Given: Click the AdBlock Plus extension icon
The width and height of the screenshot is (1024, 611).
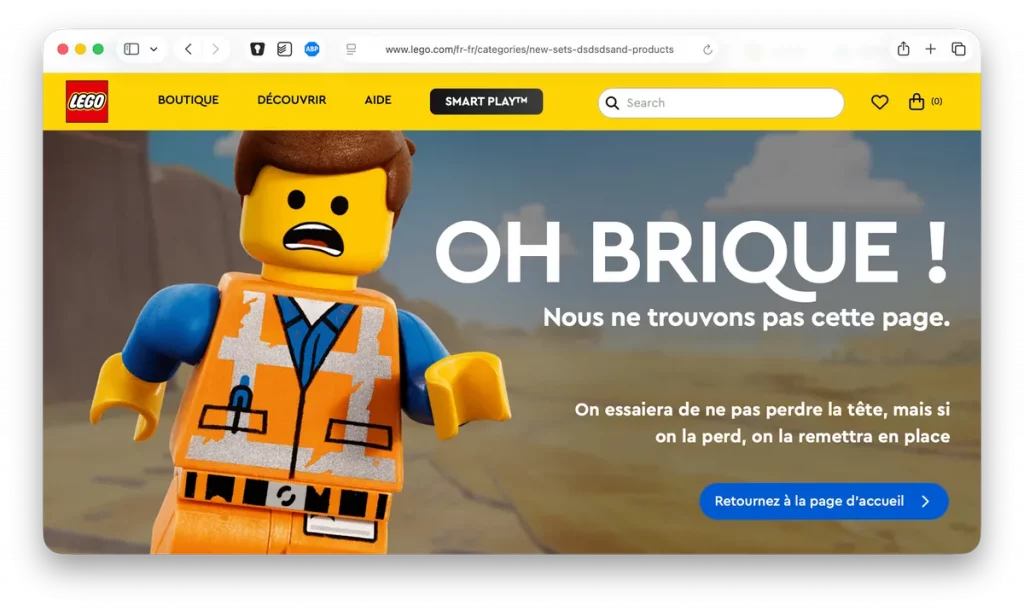Looking at the screenshot, I should 312,49.
